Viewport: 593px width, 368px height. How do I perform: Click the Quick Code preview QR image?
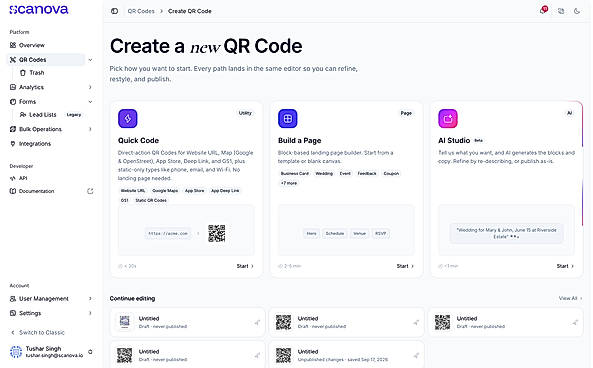(x=217, y=233)
